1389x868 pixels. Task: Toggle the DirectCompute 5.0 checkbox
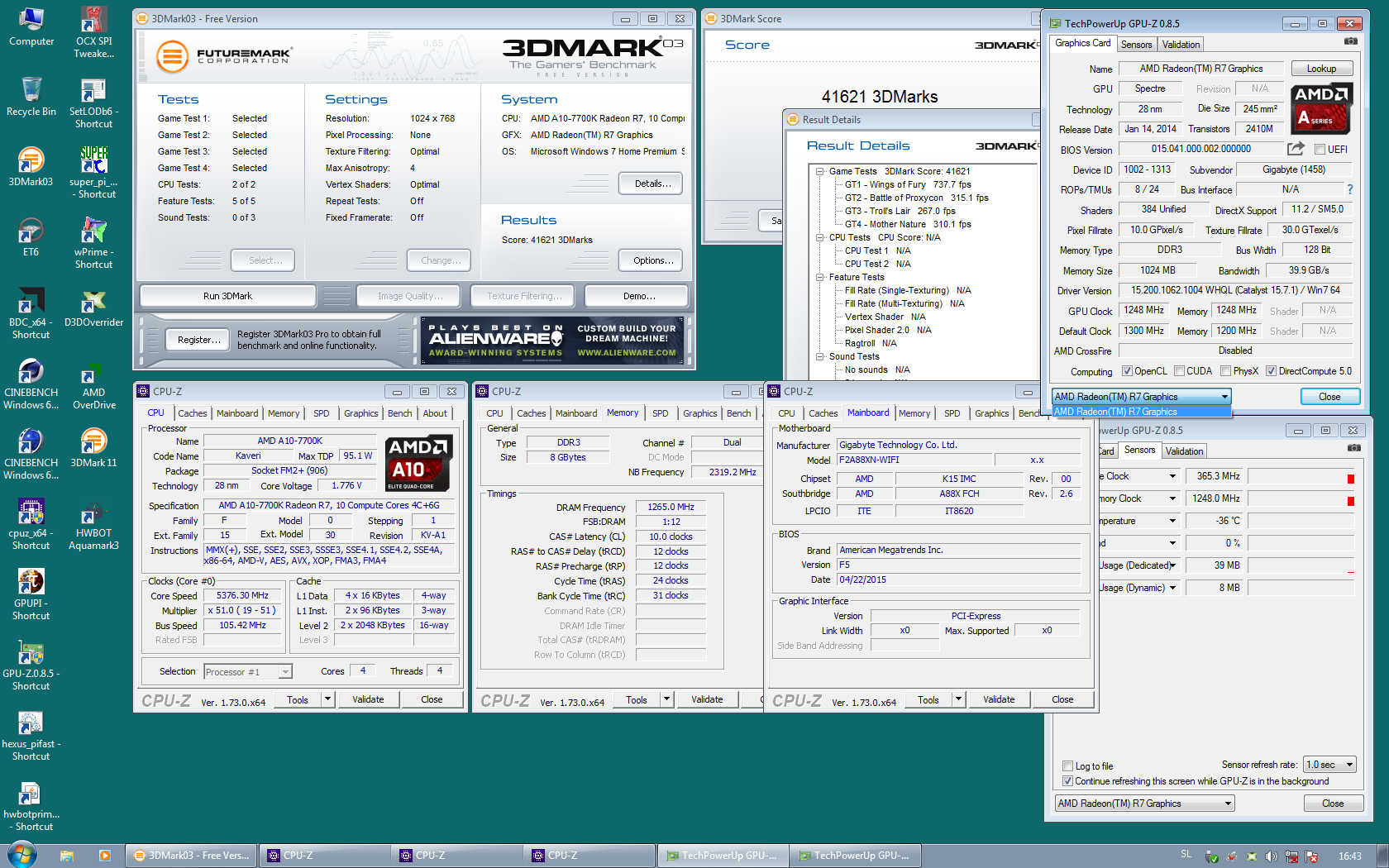click(1271, 371)
